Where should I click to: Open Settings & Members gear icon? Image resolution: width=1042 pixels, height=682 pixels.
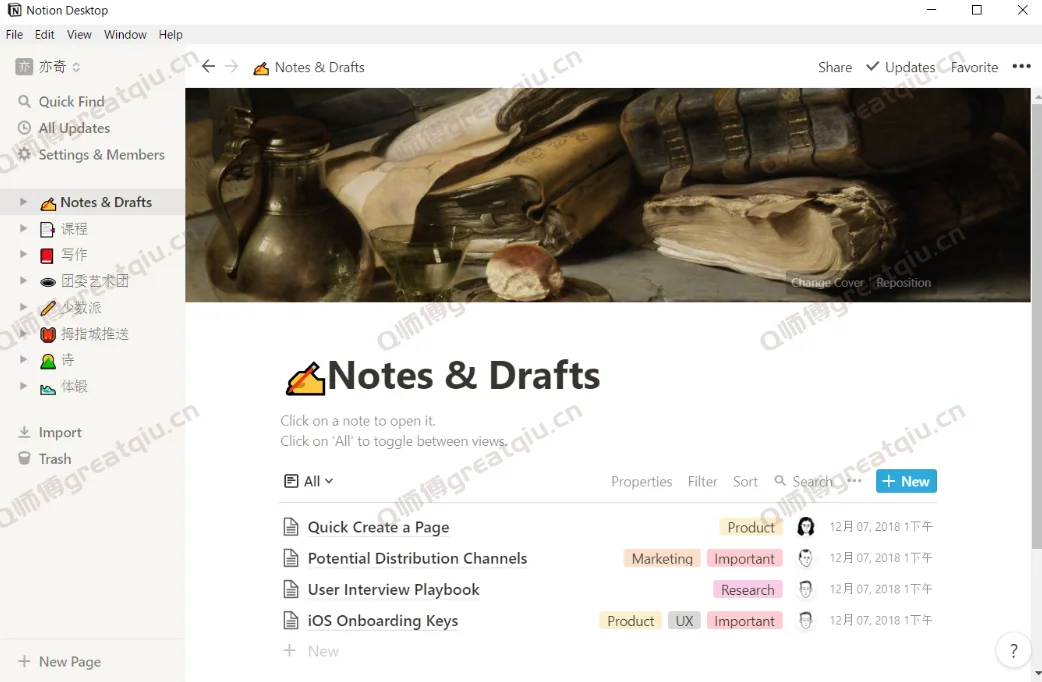[x=25, y=155]
